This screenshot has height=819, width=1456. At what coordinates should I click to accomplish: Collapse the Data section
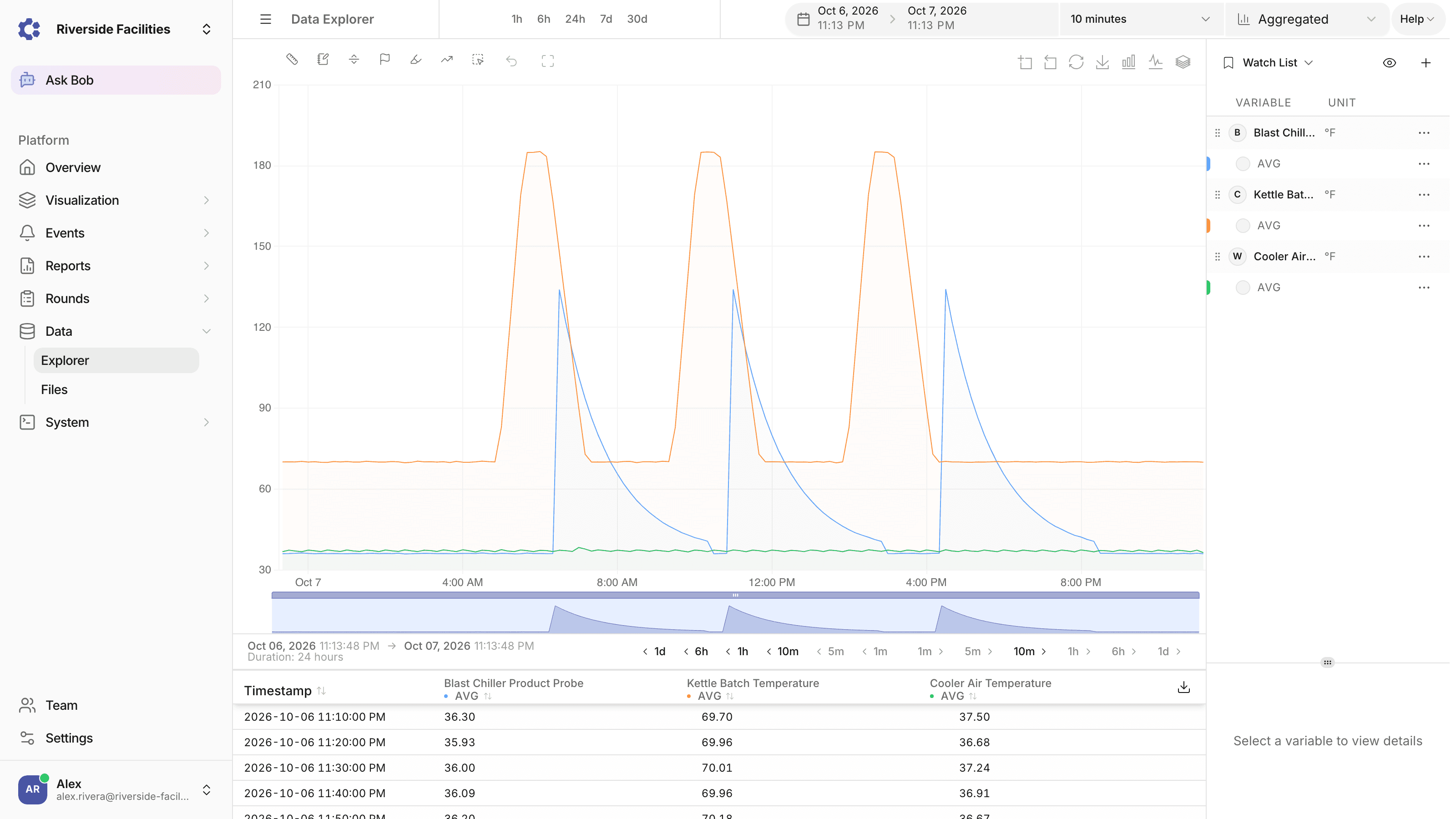click(x=115, y=331)
